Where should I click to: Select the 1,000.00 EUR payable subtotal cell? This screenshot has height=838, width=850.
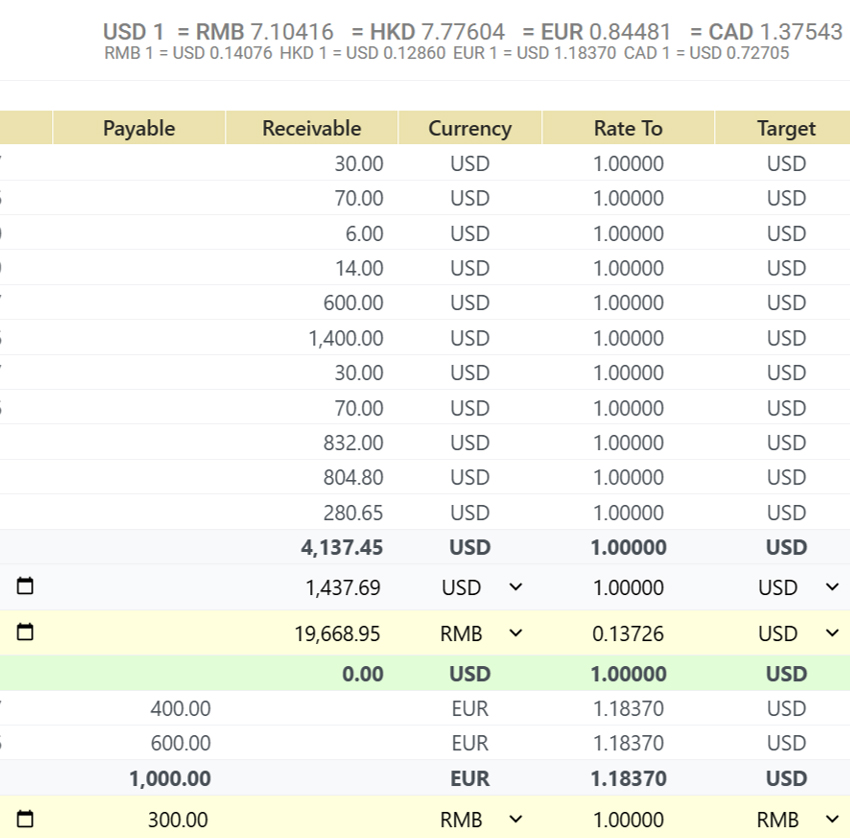[170, 779]
